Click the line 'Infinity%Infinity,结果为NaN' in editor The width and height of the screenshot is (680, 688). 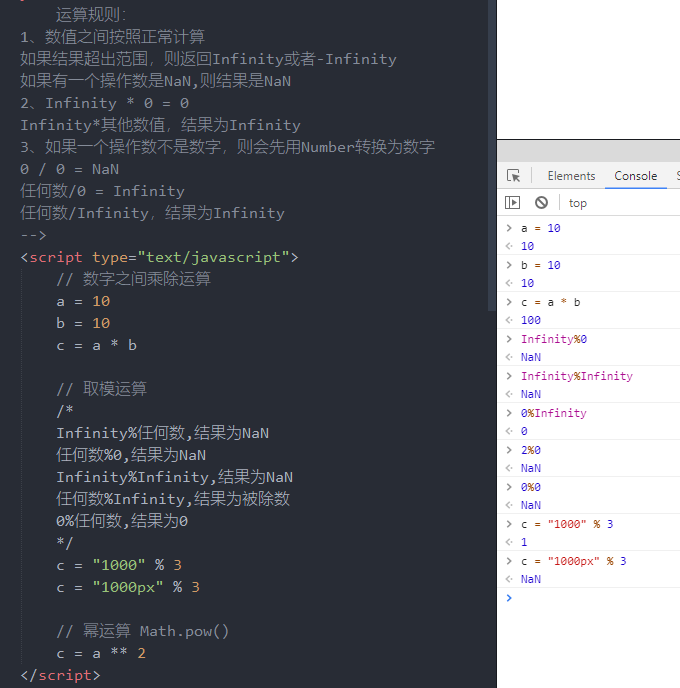(x=175, y=477)
